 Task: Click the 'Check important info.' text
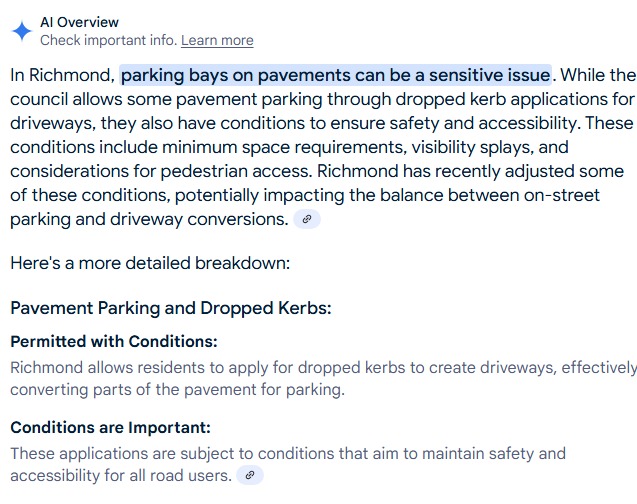tap(108, 40)
